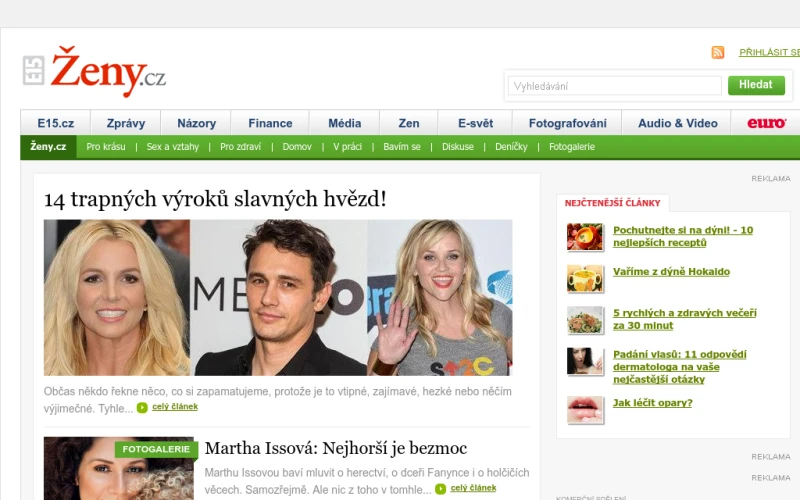Open Martha Issová photo thumbnail
The width and height of the screenshot is (800, 500).
118,468
